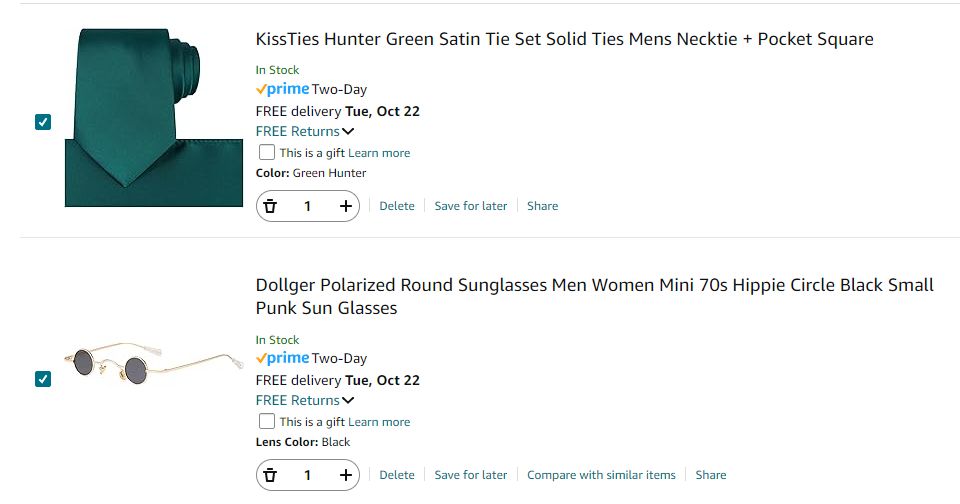Deselect the KissTies tie set checkbox

tap(43, 122)
